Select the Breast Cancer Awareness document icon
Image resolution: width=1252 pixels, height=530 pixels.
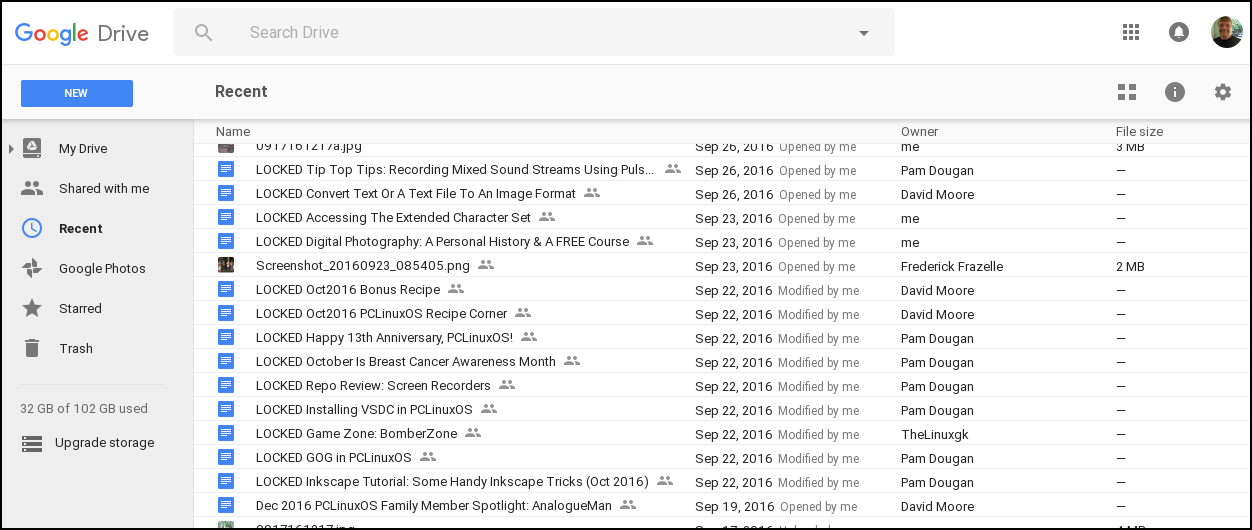pyautogui.click(x=226, y=362)
